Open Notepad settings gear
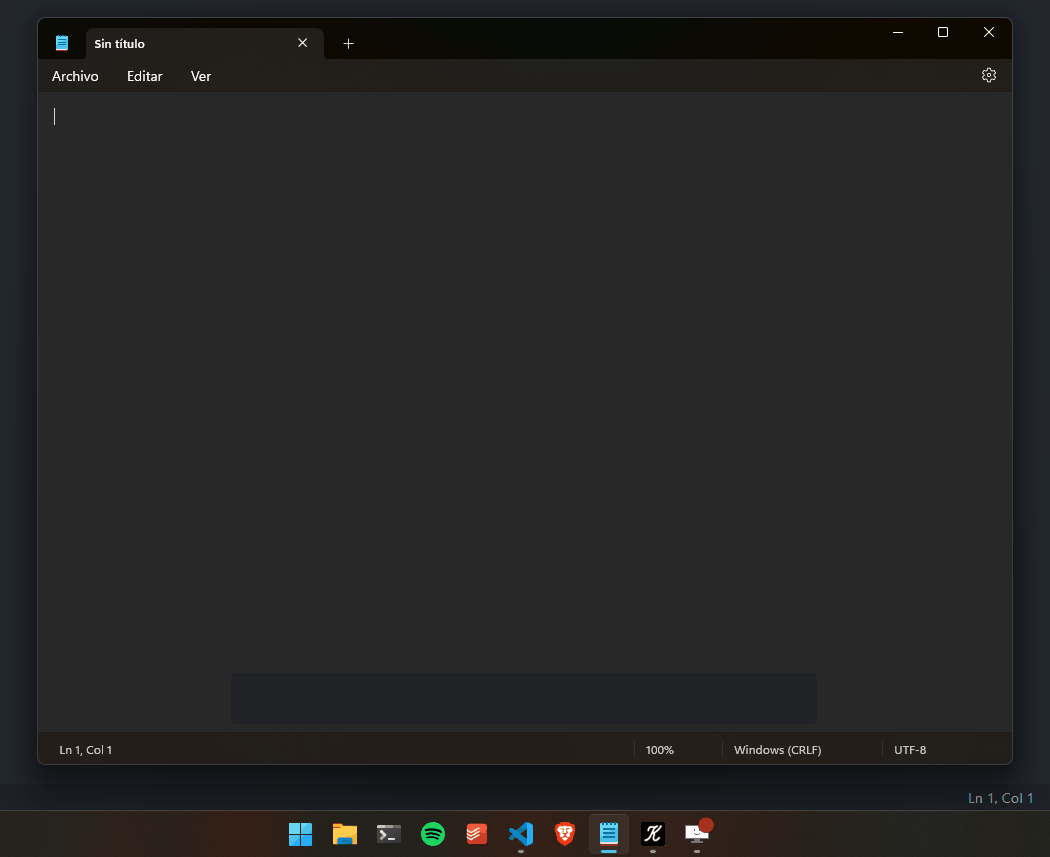This screenshot has width=1050, height=857. [988, 75]
